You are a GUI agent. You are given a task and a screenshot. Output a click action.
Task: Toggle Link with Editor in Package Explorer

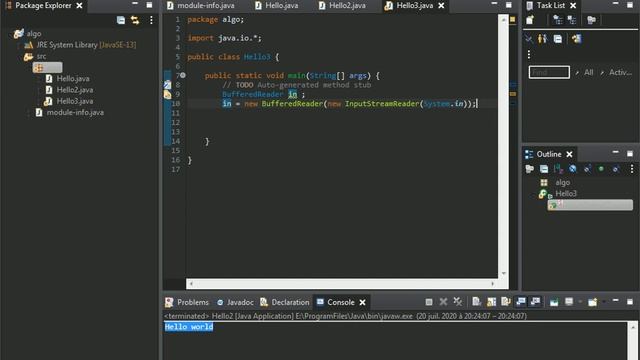click(135, 20)
